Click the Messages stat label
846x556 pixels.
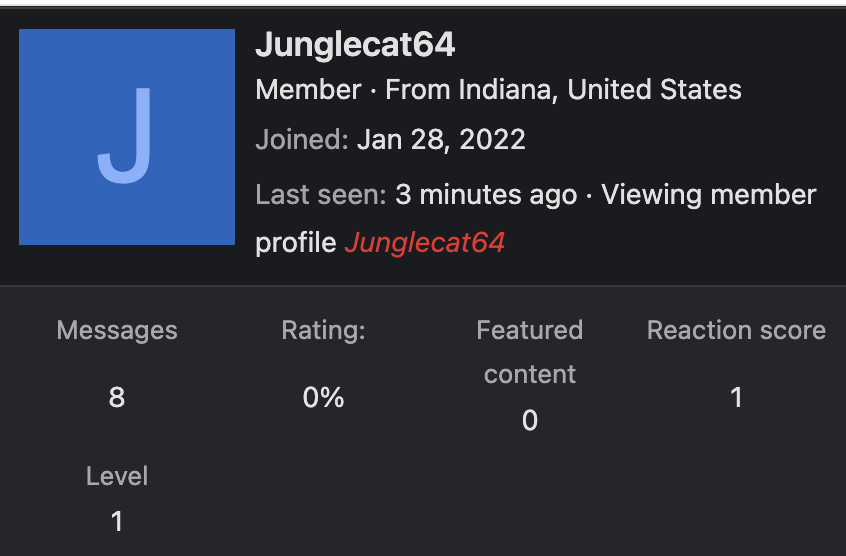tap(117, 330)
